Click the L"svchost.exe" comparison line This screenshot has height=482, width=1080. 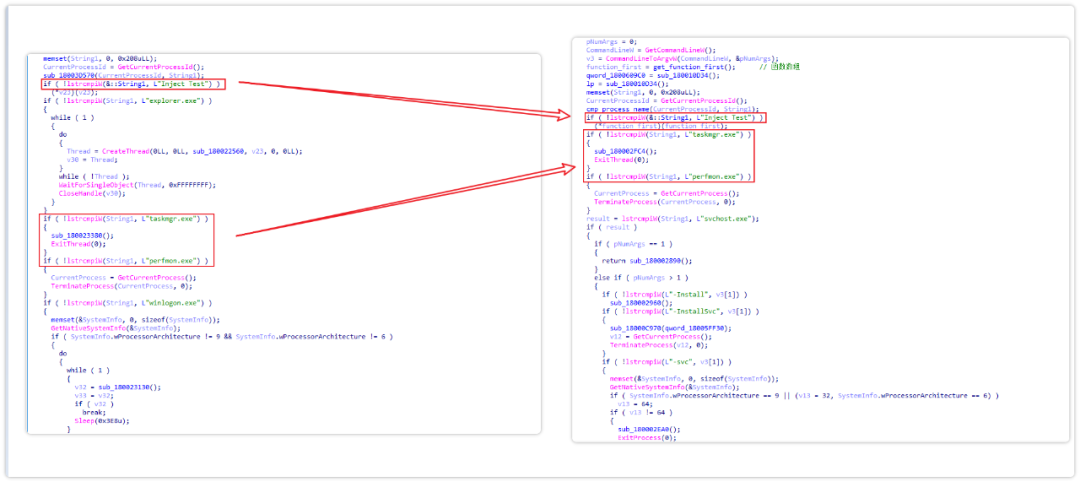click(x=673, y=218)
